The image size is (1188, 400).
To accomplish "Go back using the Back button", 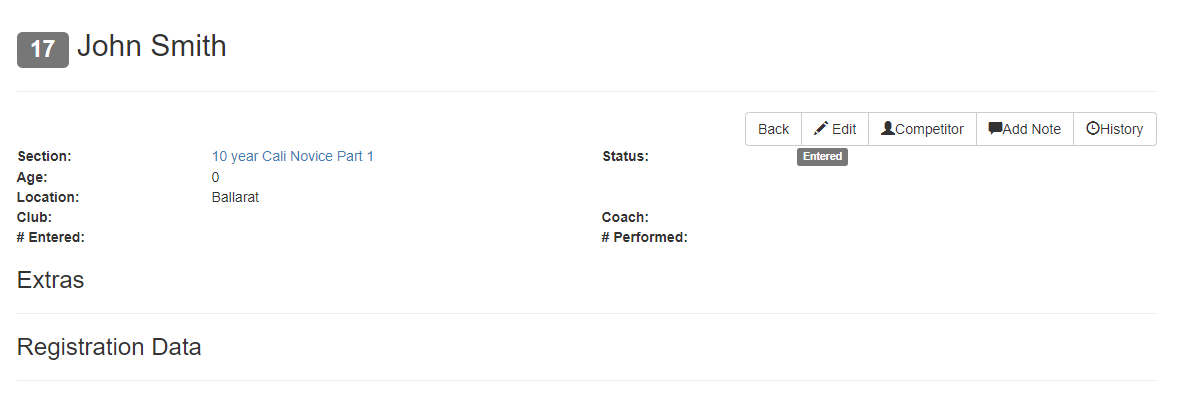I will click(x=774, y=129).
